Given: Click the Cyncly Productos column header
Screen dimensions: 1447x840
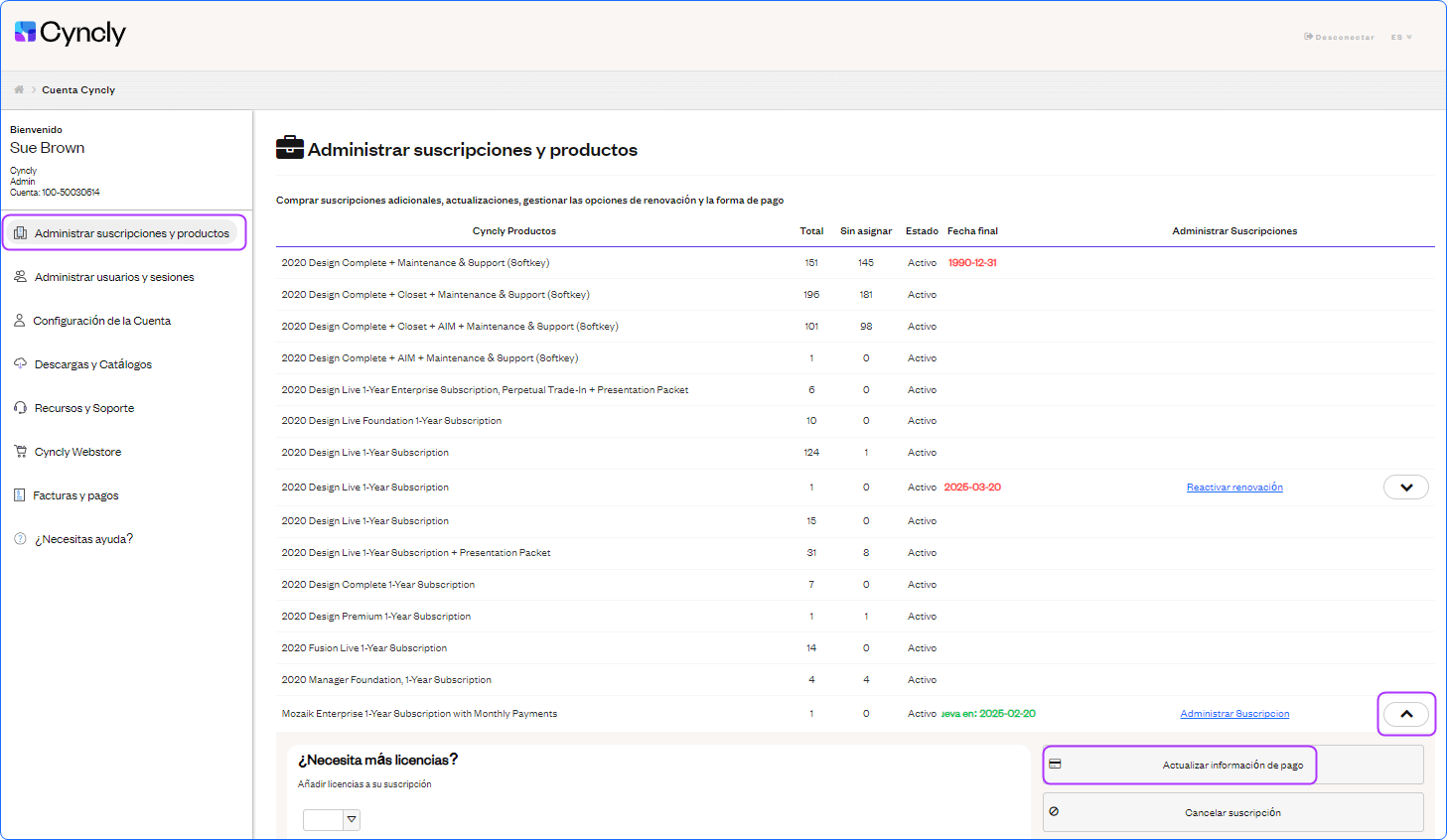Looking at the screenshot, I should 514,231.
